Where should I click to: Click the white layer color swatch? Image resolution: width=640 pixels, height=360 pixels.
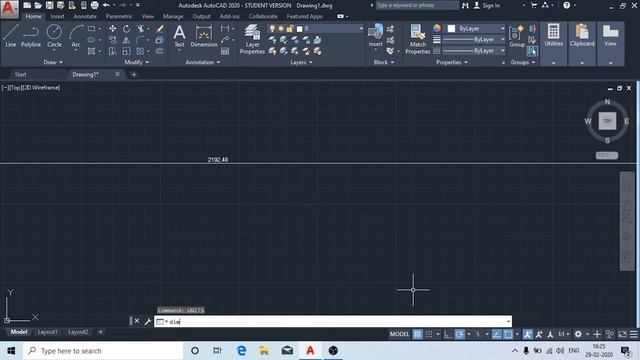[x=299, y=29]
